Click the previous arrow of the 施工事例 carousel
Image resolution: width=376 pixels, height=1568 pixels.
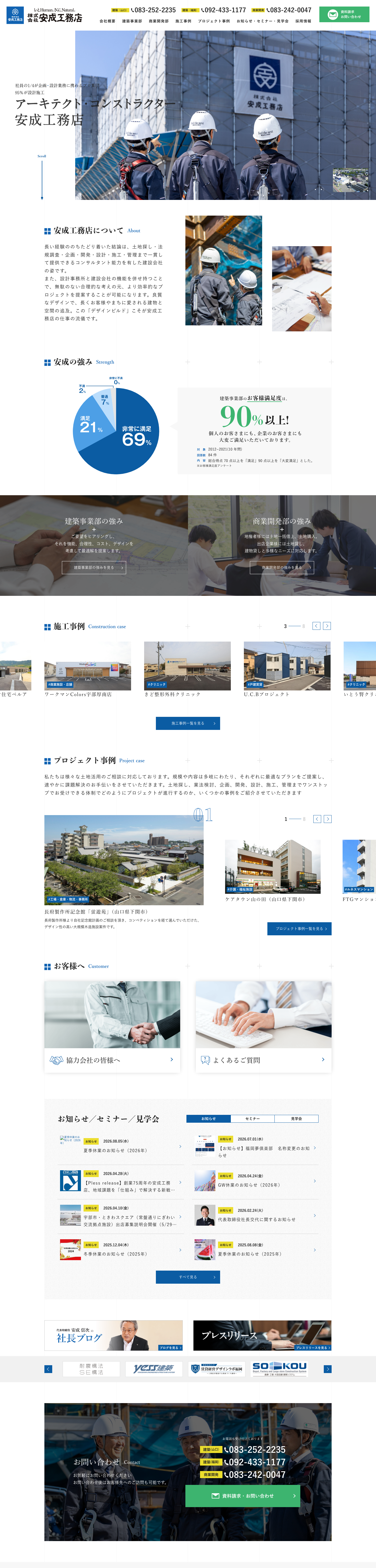point(316,626)
